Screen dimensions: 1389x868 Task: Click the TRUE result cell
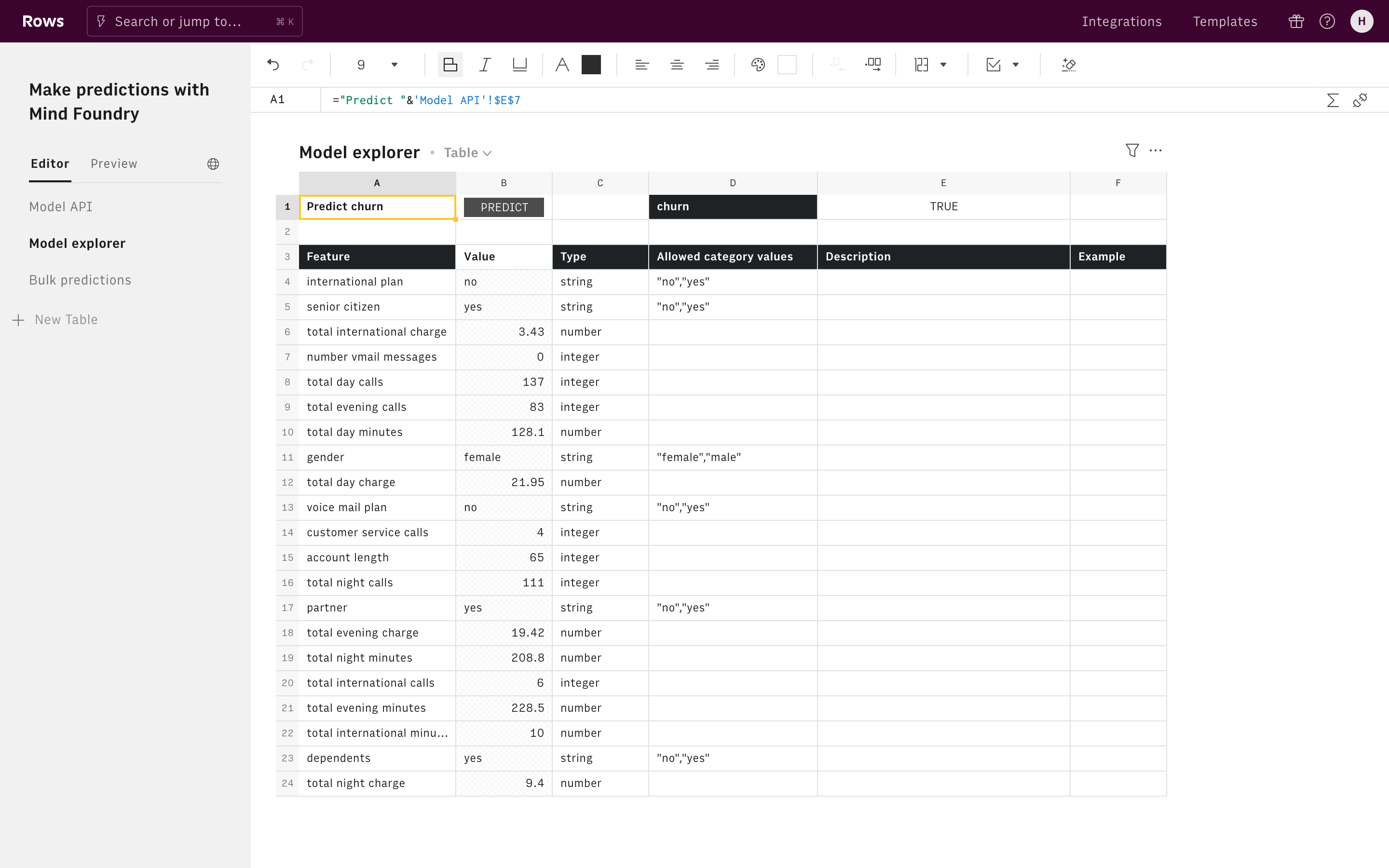(943, 207)
